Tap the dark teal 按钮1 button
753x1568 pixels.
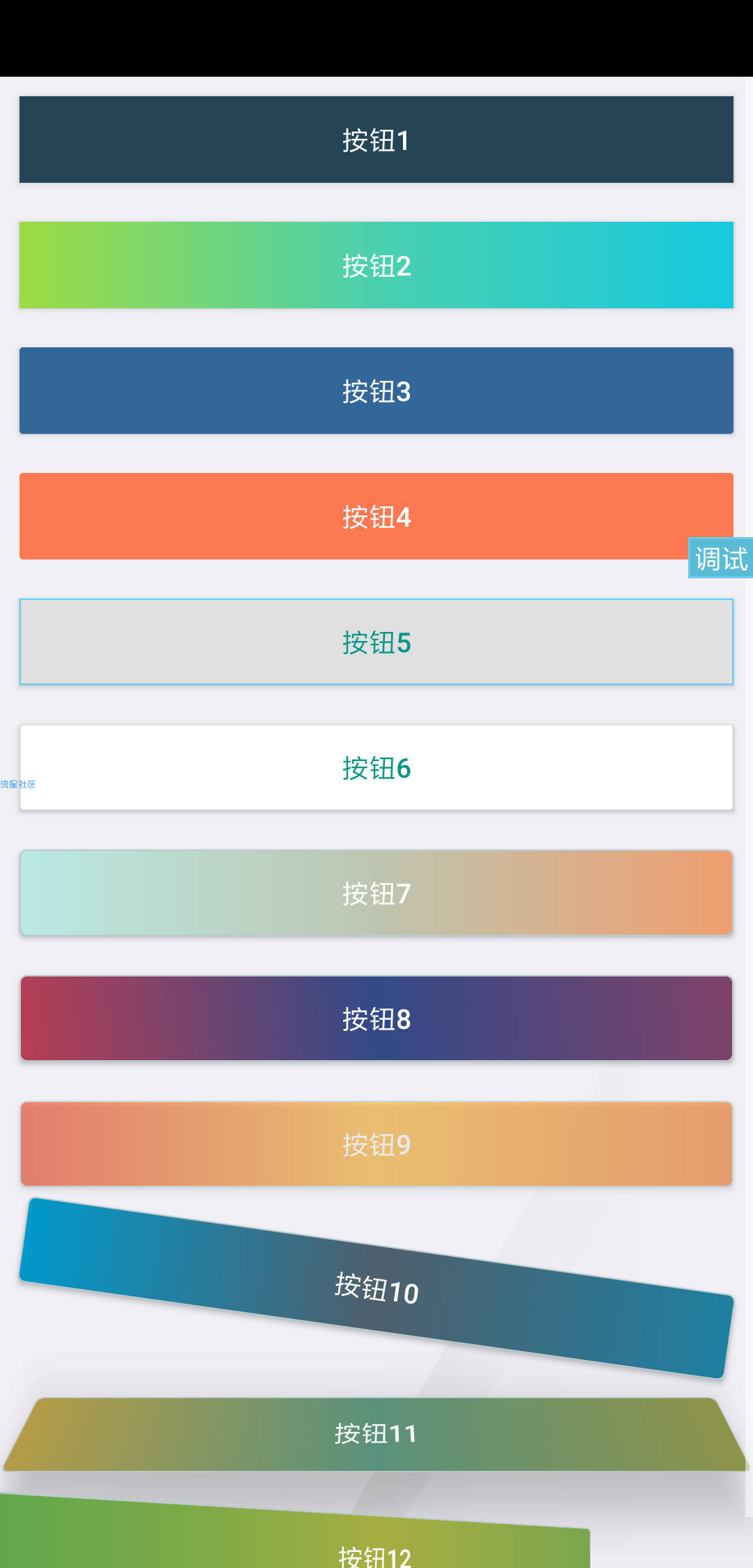[376, 140]
